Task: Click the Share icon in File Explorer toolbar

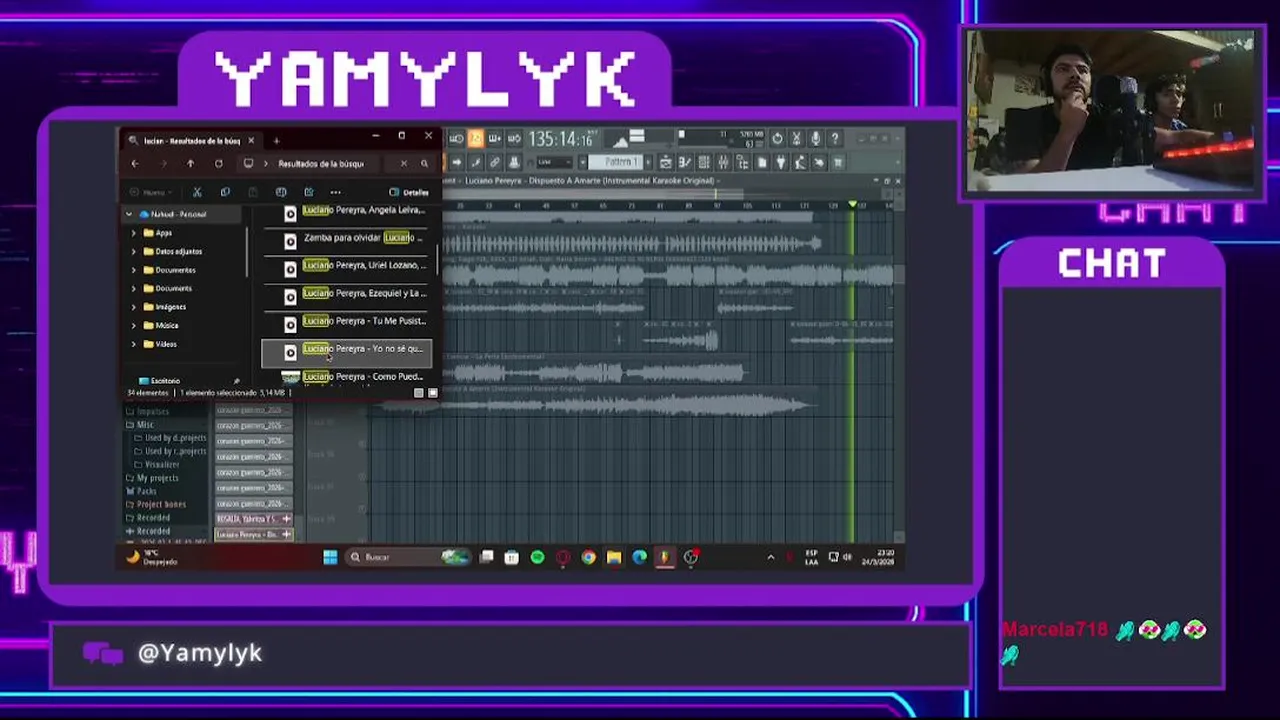Action: click(309, 192)
